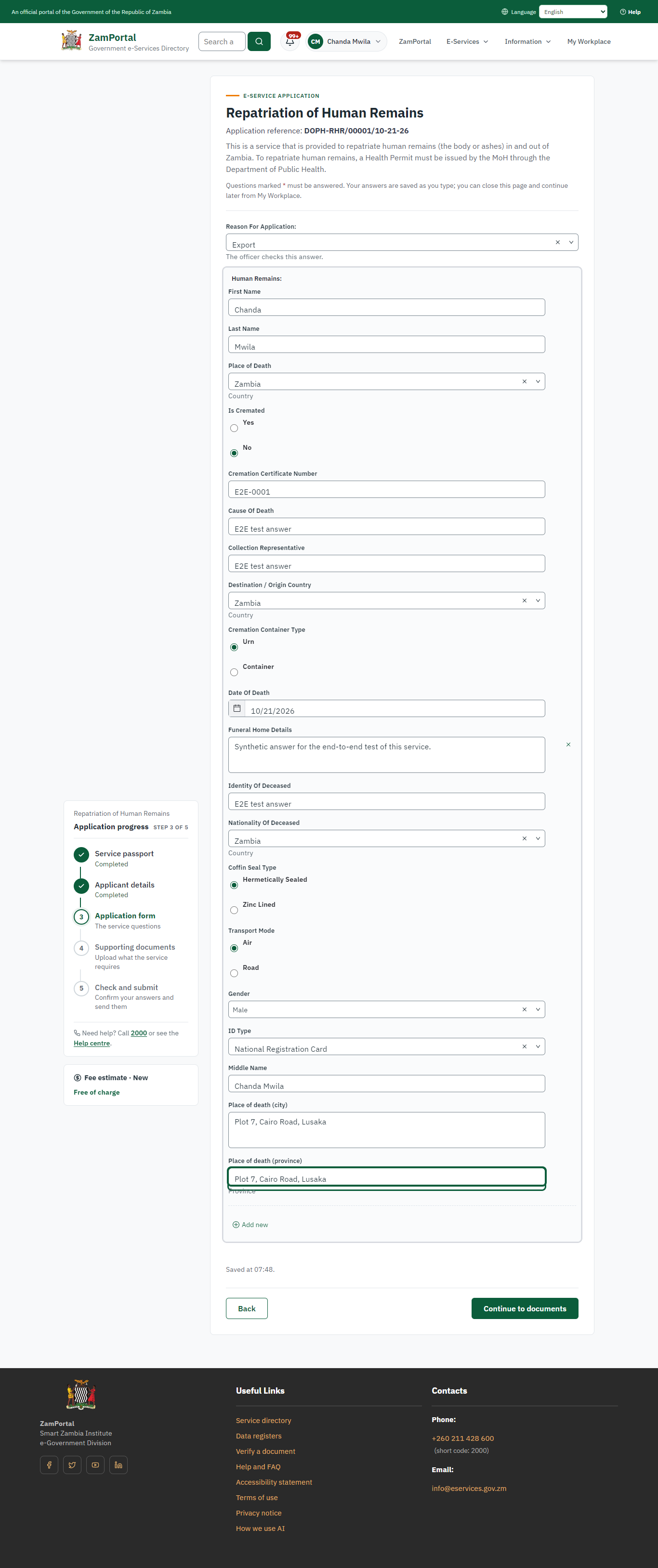Click Add new in Human Remains
This screenshot has height=1568, width=658.
tap(250, 1225)
